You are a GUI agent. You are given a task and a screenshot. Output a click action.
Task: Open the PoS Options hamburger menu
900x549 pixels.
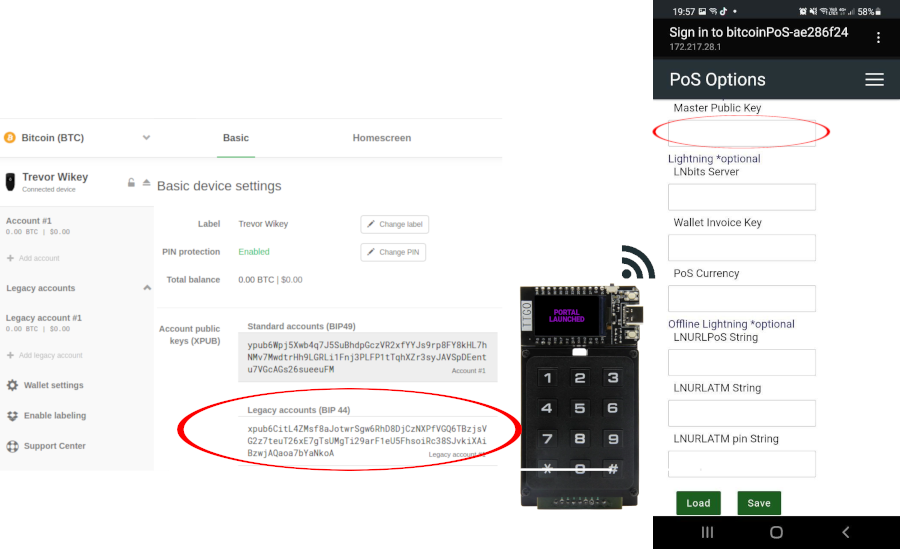(x=874, y=79)
